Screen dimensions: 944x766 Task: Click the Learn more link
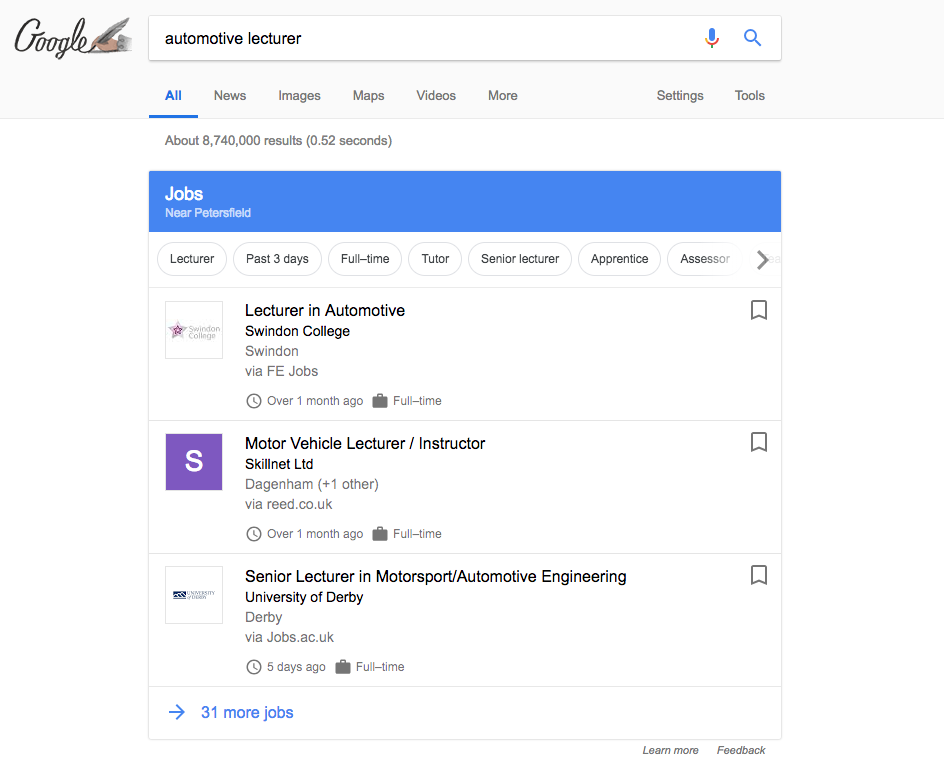click(670, 750)
